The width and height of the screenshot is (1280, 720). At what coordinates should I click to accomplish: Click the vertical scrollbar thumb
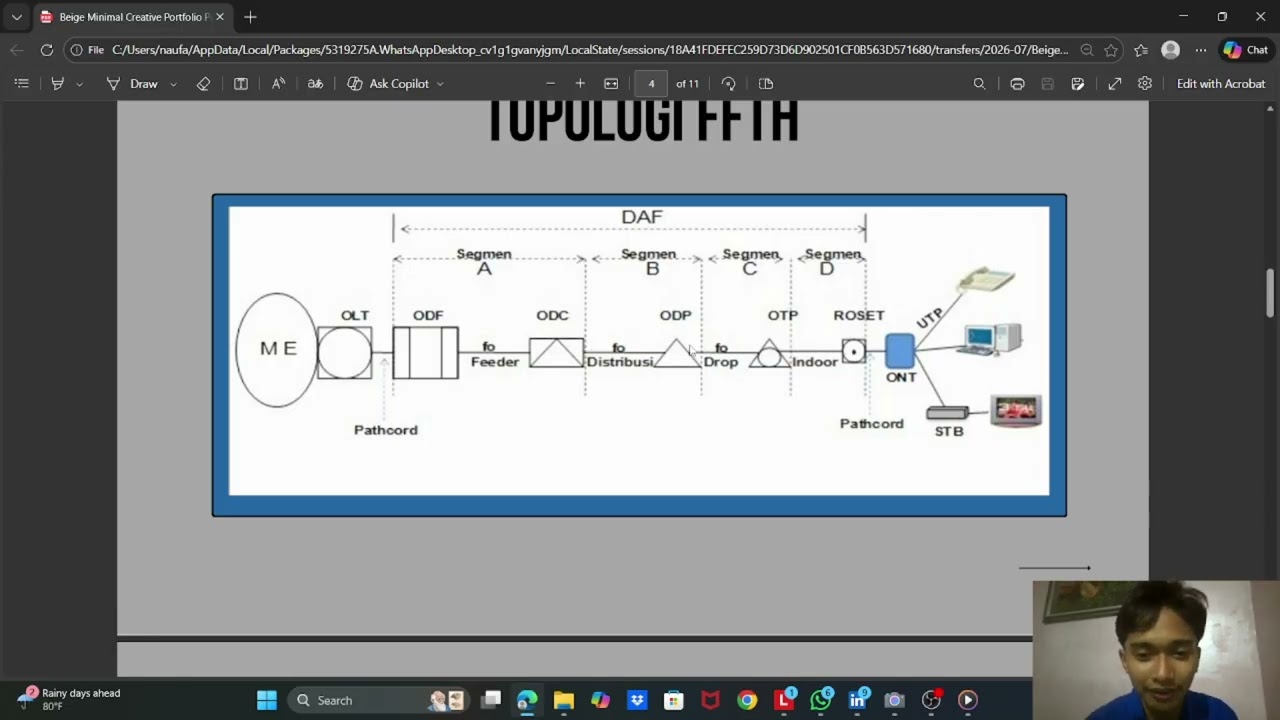pyautogui.click(x=1270, y=293)
